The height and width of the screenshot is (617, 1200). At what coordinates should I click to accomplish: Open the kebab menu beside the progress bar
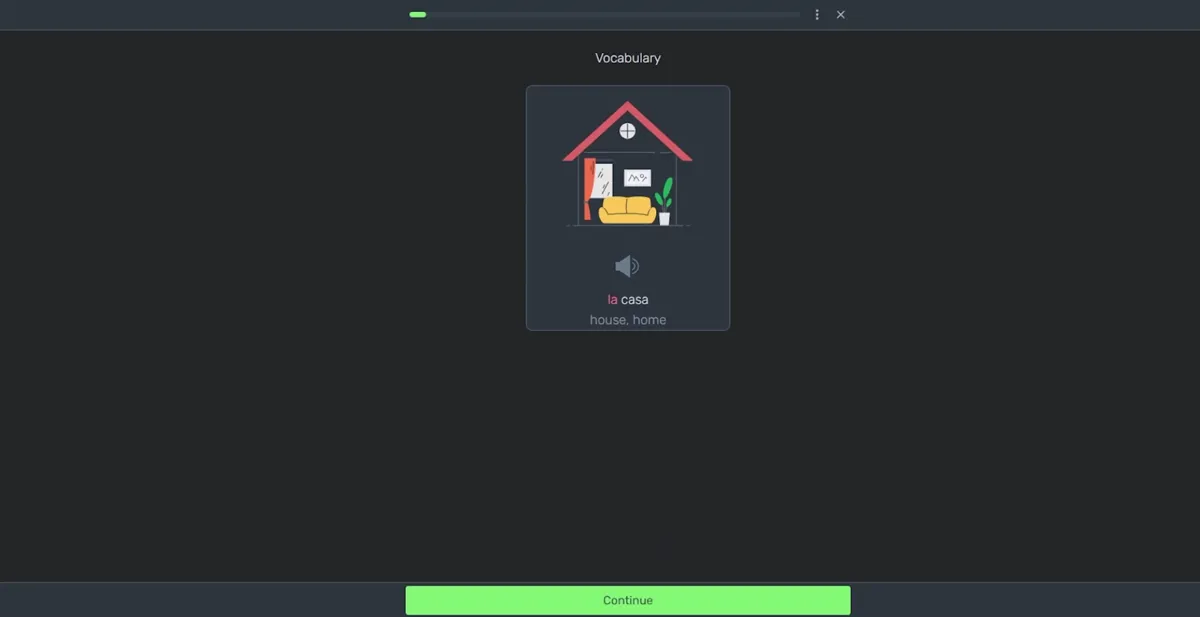click(817, 14)
